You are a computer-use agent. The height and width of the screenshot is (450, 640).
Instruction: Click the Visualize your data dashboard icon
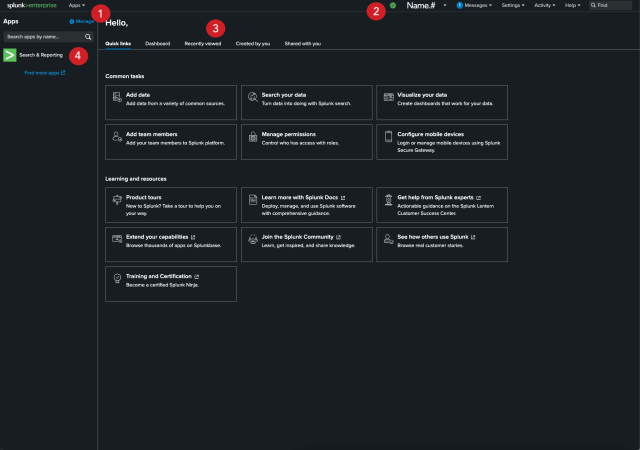[x=389, y=97]
